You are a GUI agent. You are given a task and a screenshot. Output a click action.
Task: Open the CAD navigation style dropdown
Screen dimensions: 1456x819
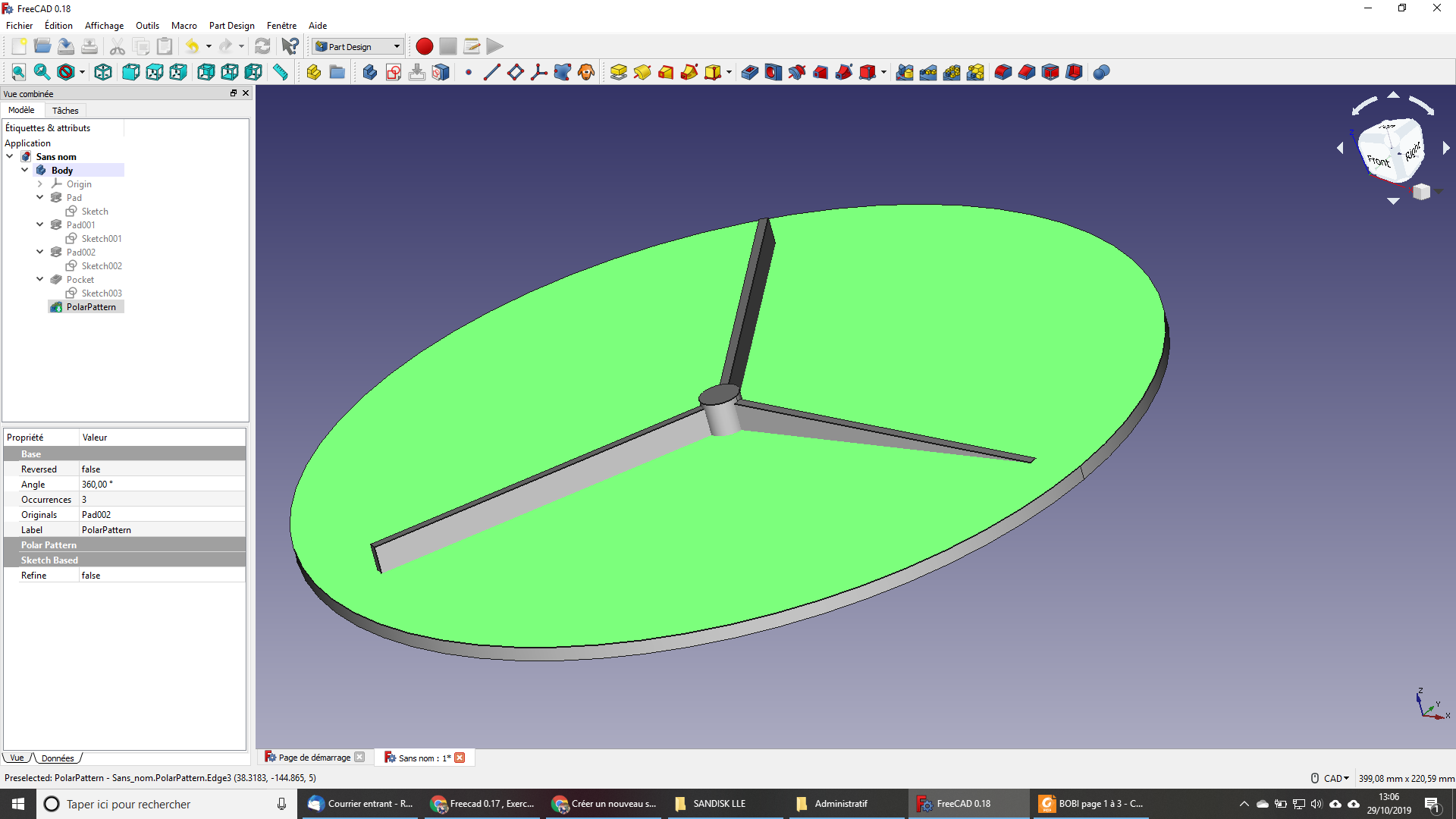(1336, 778)
